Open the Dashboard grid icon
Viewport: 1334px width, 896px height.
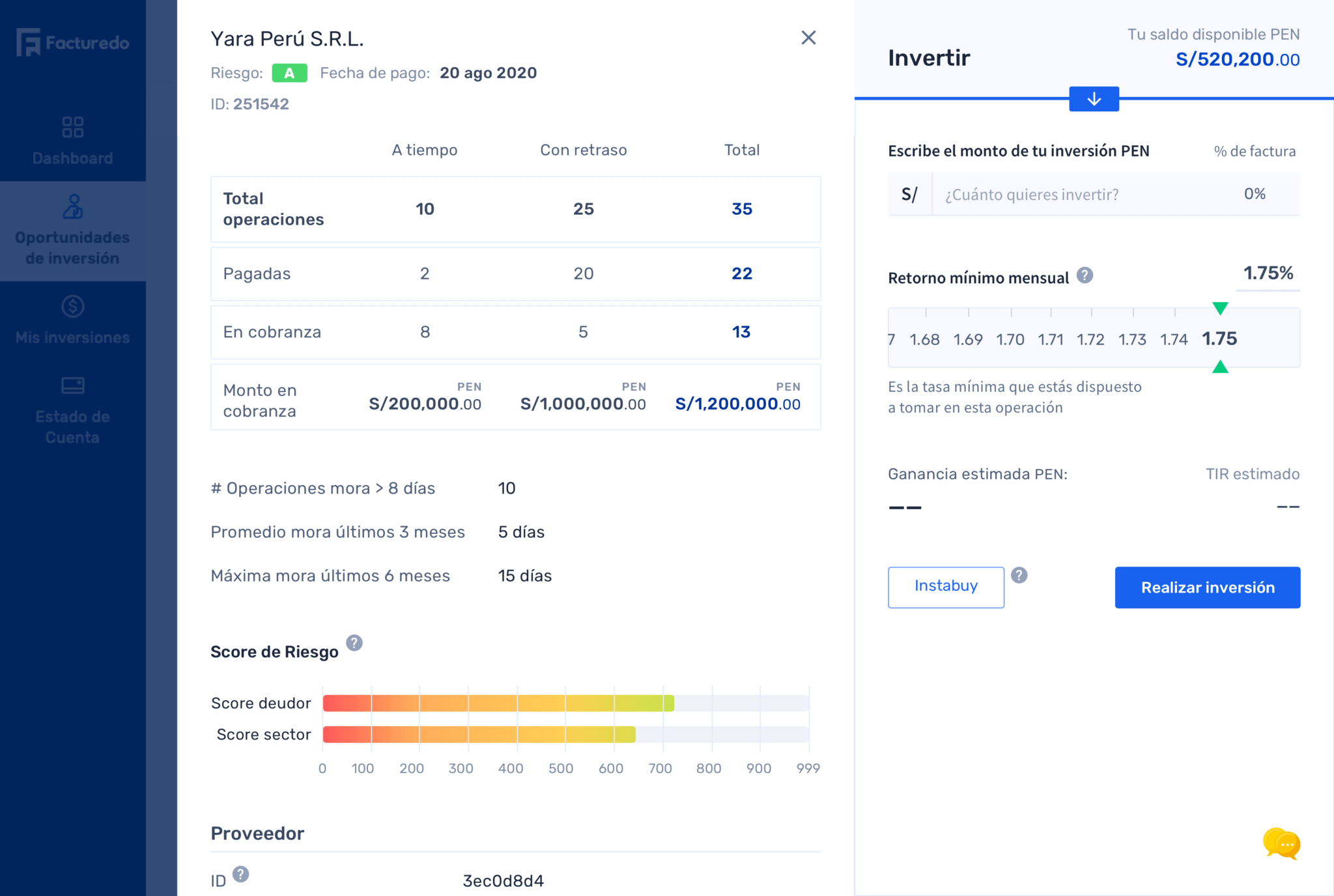(x=72, y=127)
